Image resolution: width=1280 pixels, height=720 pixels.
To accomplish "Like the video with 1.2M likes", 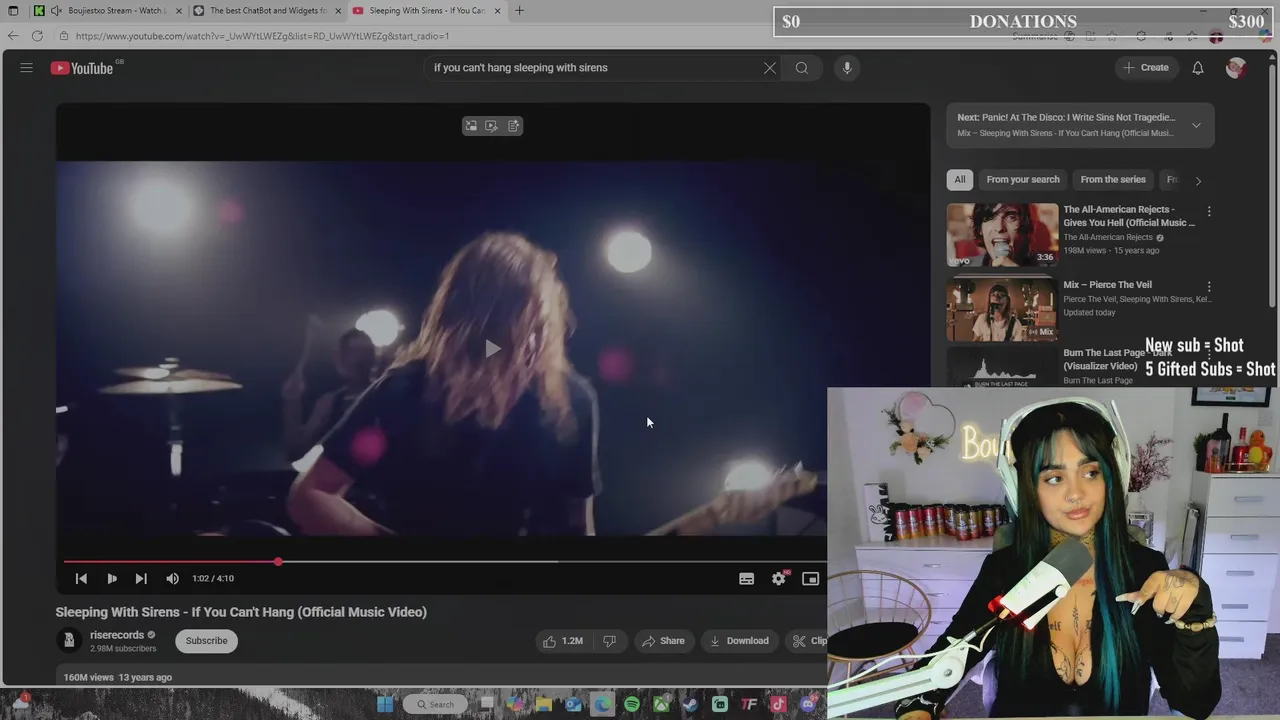I will click(x=562, y=641).
